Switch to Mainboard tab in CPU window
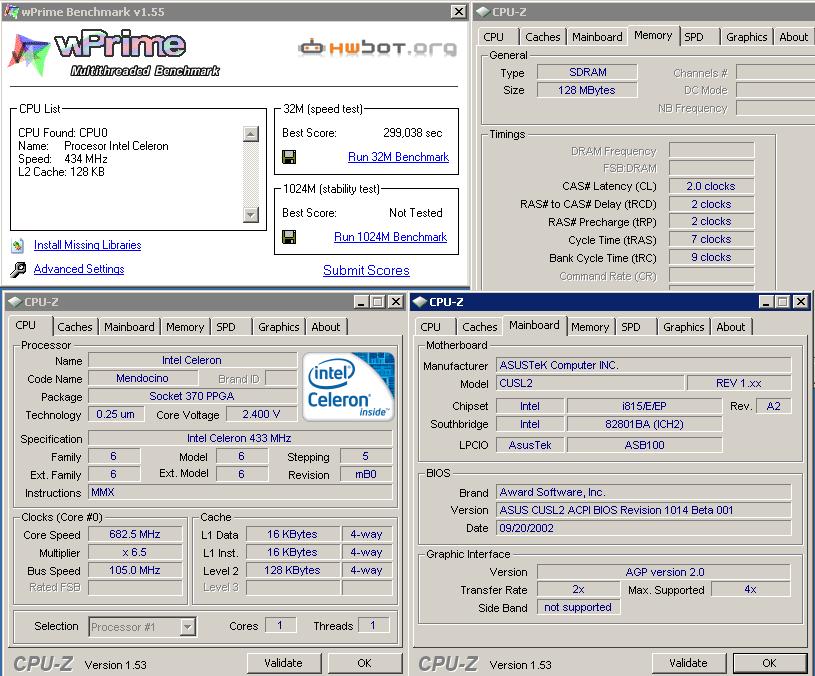815x676 pixels. coord(129,327)
